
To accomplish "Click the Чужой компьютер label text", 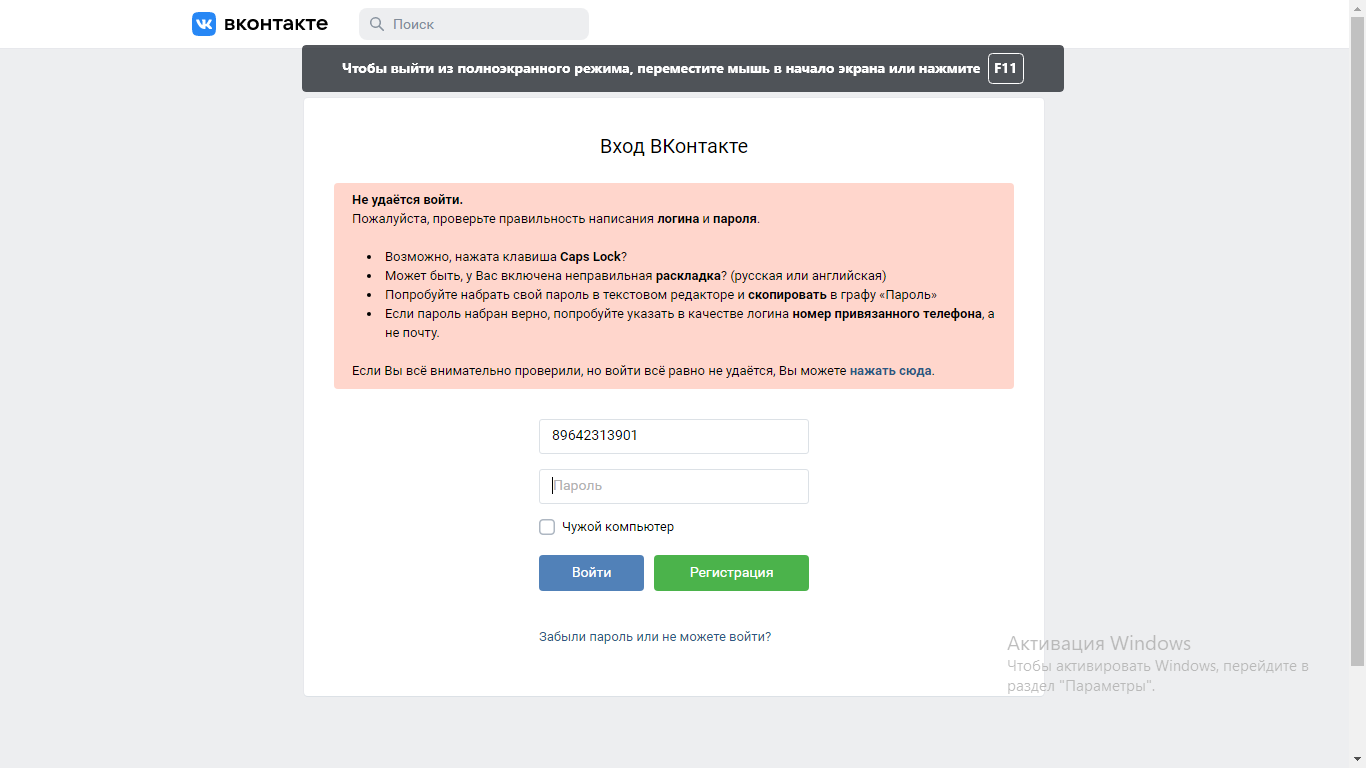I will (x=618, y=527).
